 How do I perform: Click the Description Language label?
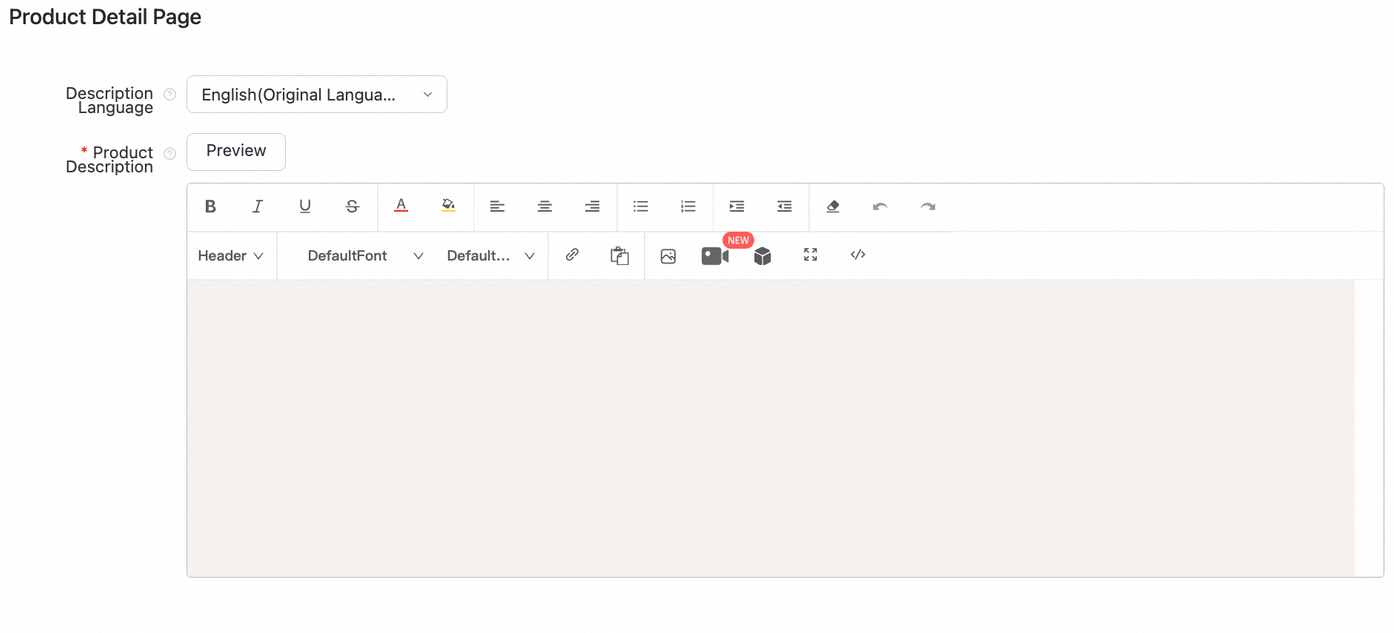[x=110, y=100]
